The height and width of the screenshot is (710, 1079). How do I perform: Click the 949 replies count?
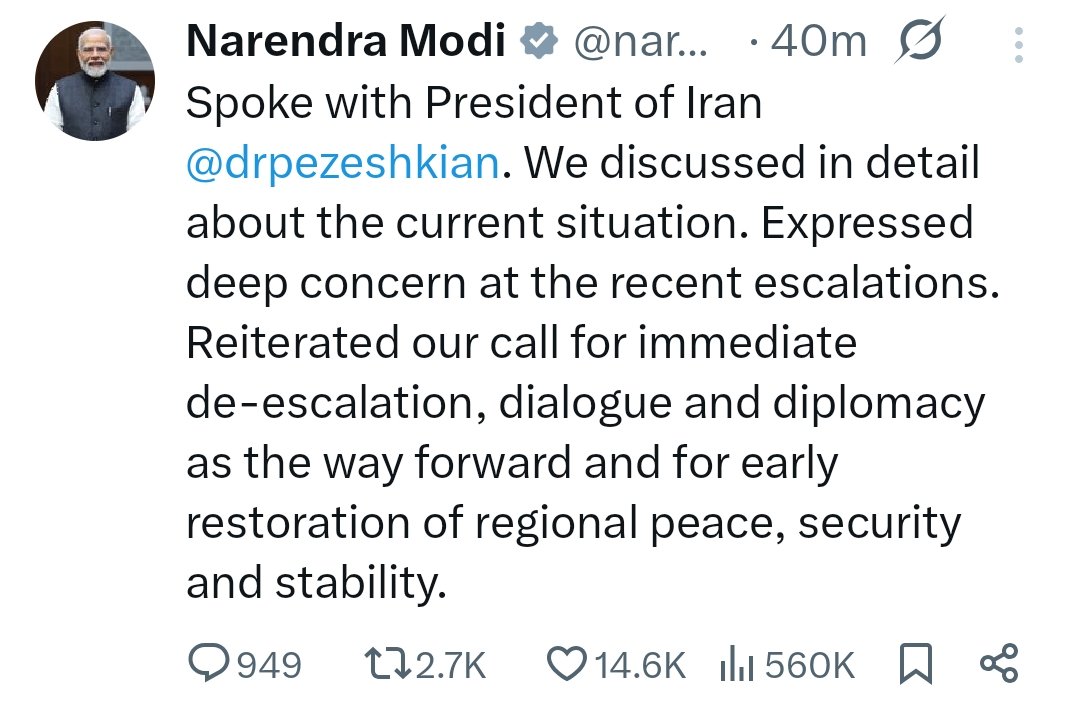click(268, 664)
